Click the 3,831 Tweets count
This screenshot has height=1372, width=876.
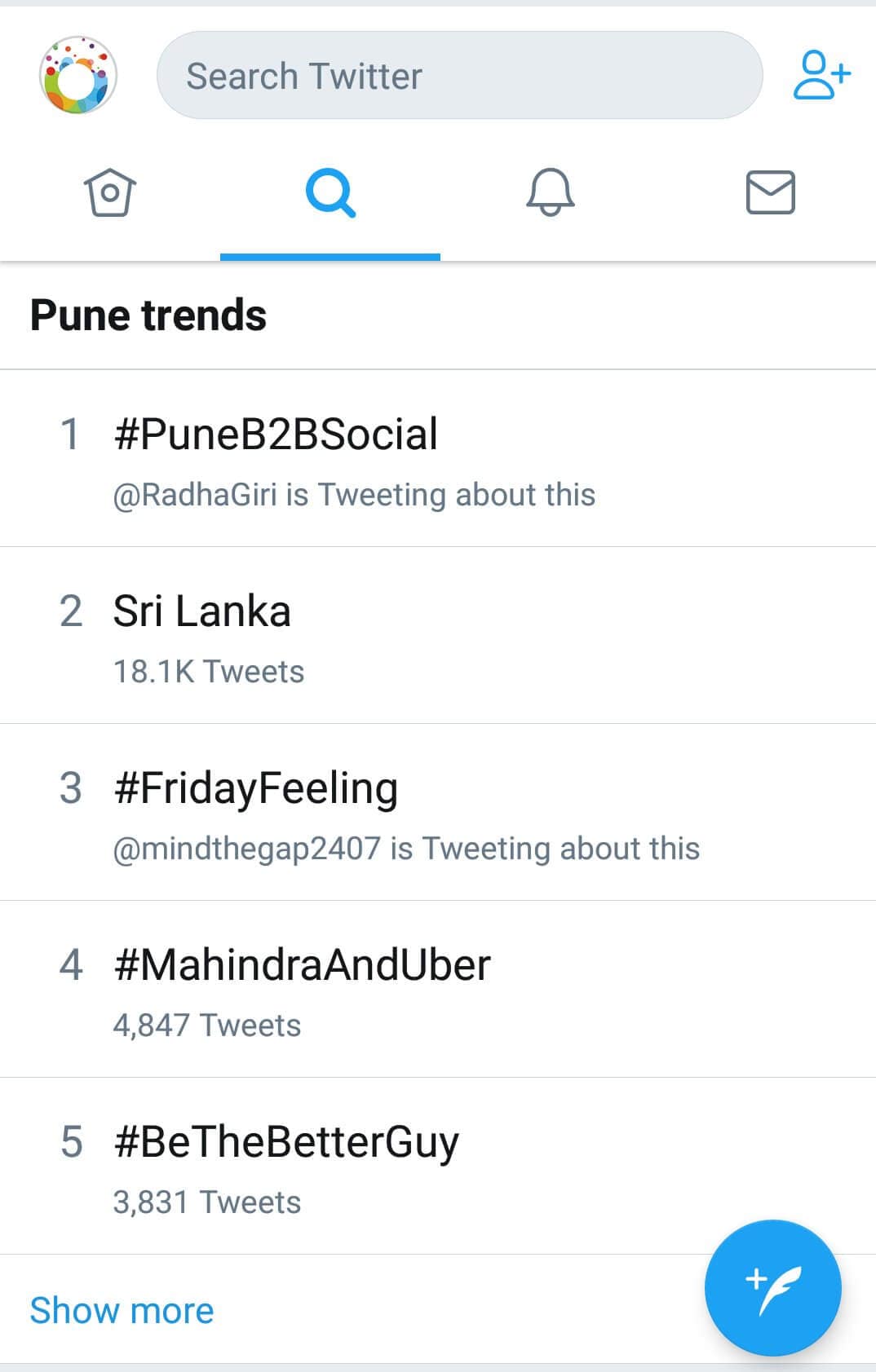tap(207, 1202)
